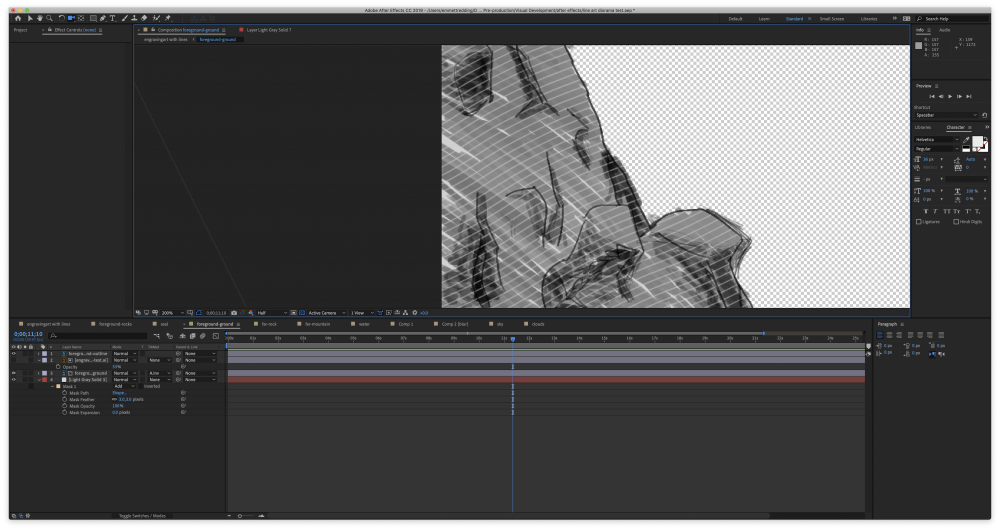Toggle visibility of layer 3 foreground ground
1000x530 pixels.
pos(13,373)
